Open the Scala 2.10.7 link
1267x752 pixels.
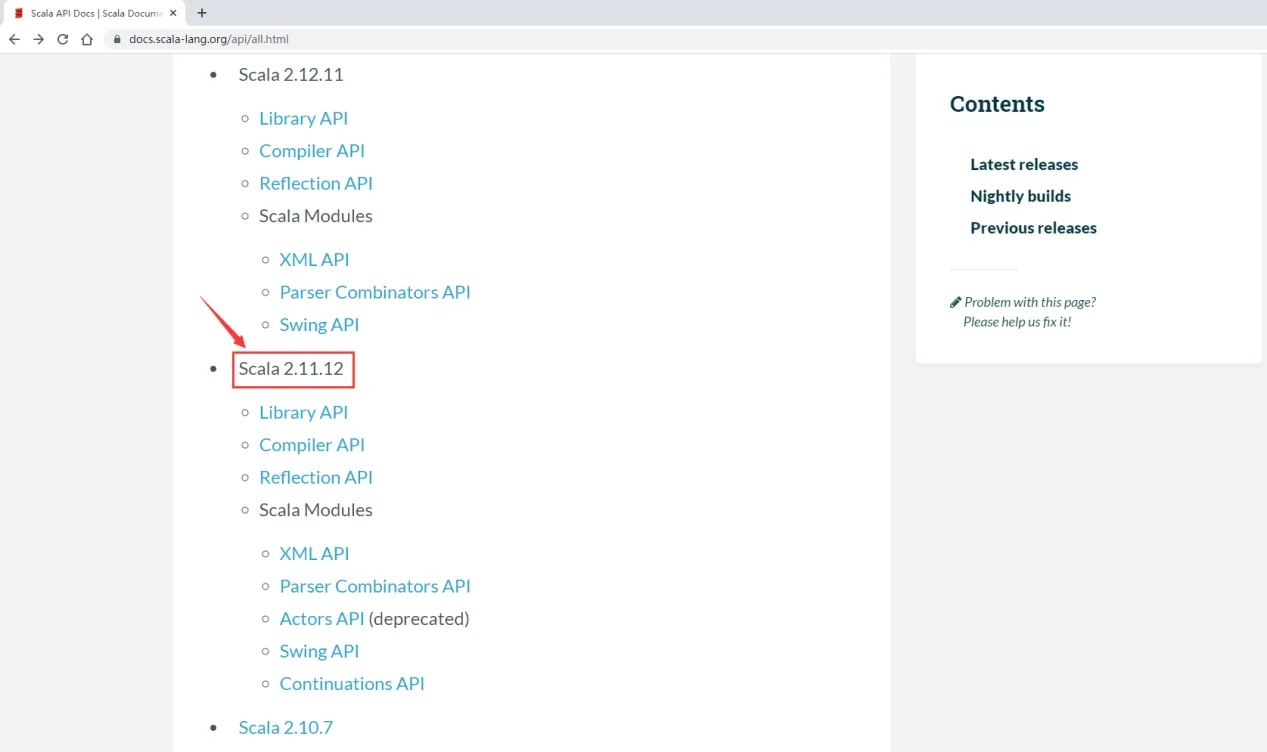coord(286,727)
